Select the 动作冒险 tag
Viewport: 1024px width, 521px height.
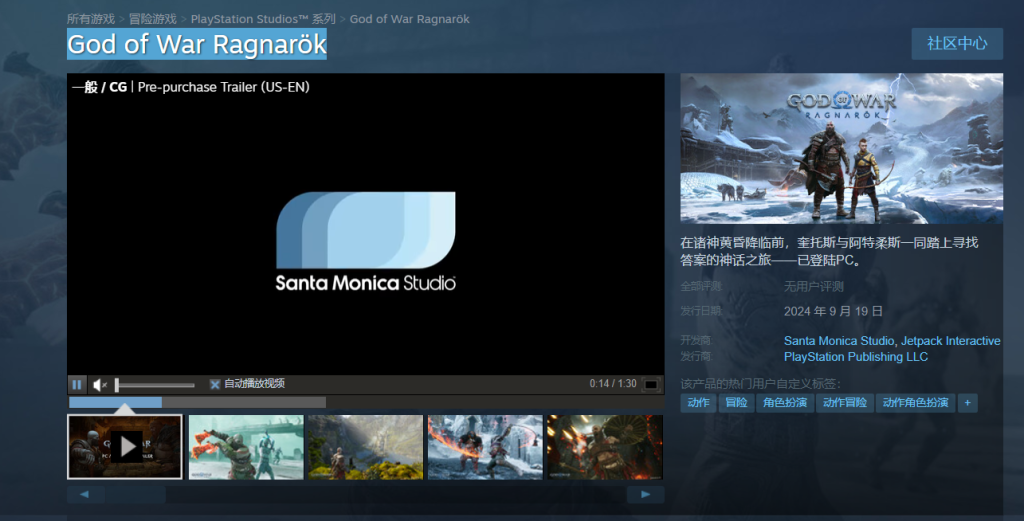click(x=844, y=403)
